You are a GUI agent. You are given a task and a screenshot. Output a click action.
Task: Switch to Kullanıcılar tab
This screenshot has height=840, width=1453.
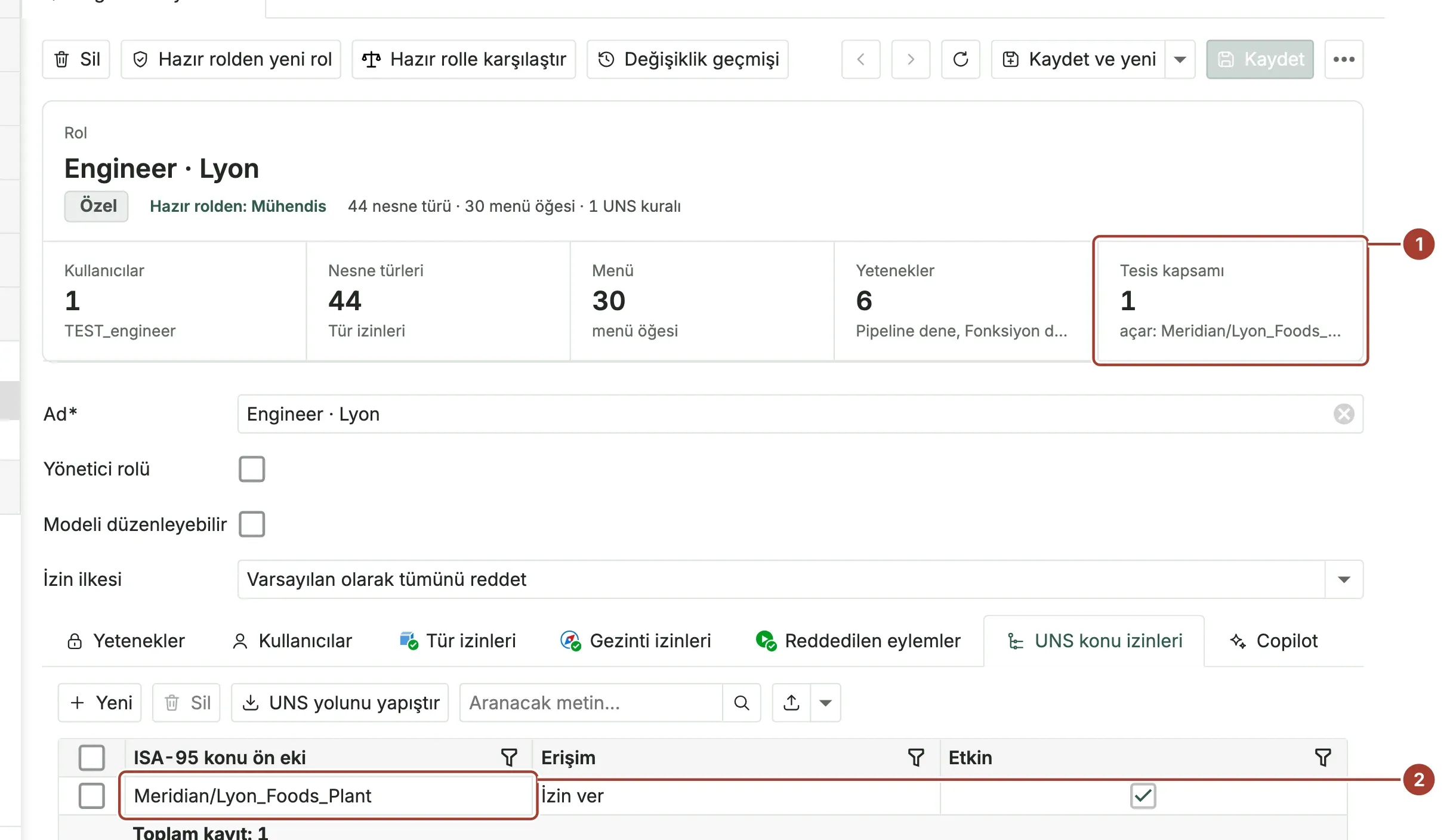tap(292, 641)
